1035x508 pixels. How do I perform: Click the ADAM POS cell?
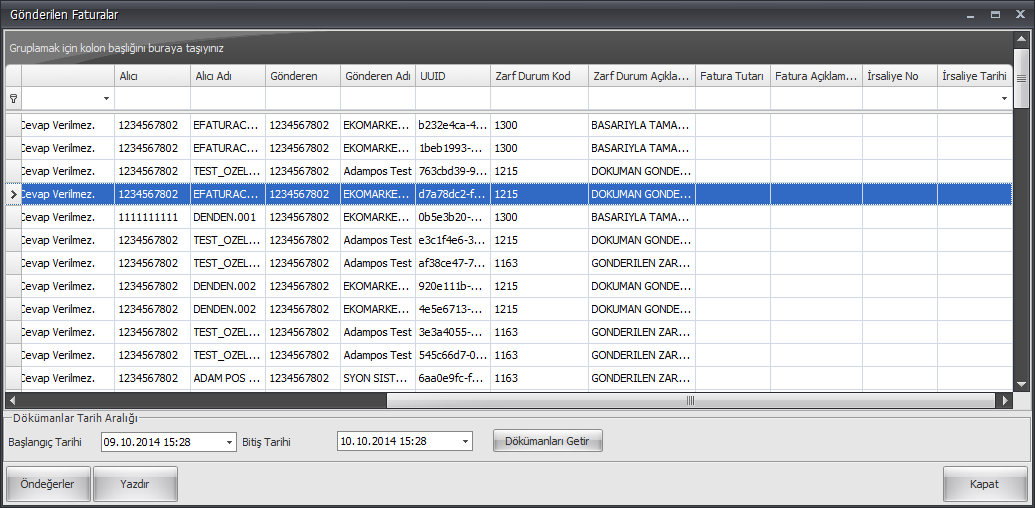228,378
